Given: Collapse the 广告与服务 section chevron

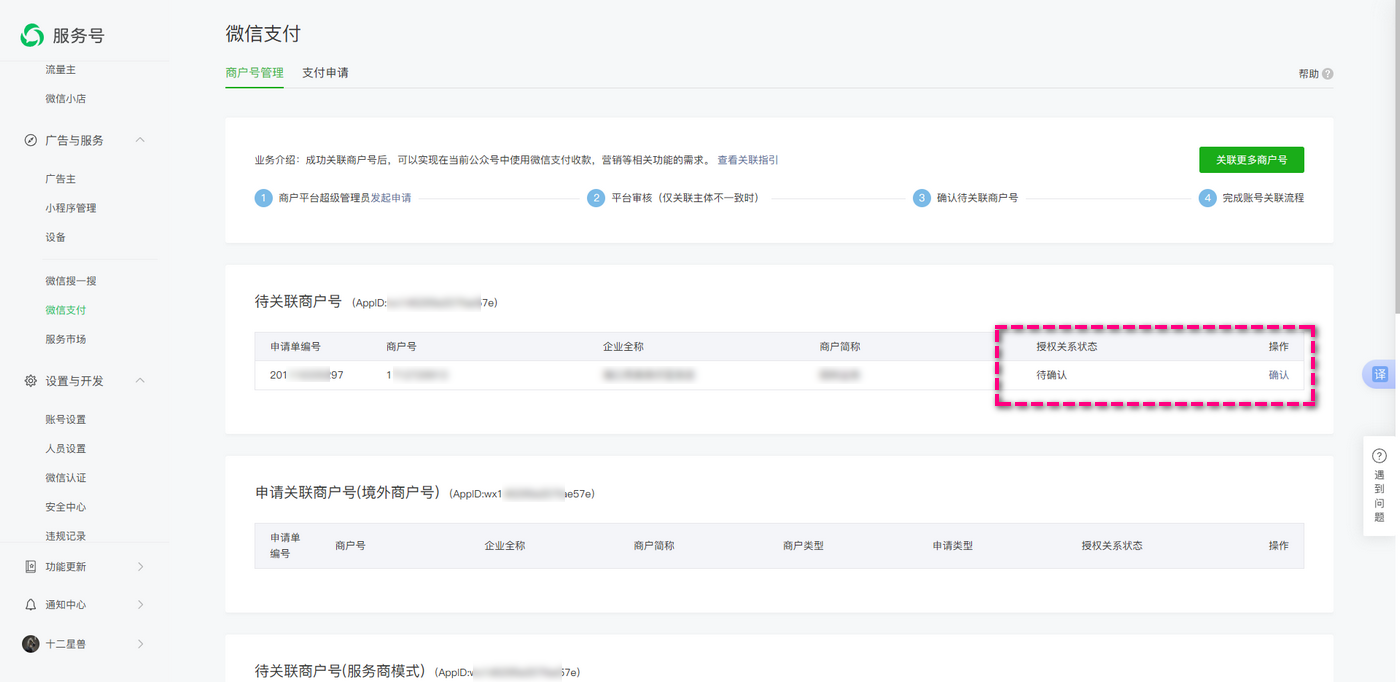Looking at the screenshot, I should pyautogui.click(x=140, y=140).
